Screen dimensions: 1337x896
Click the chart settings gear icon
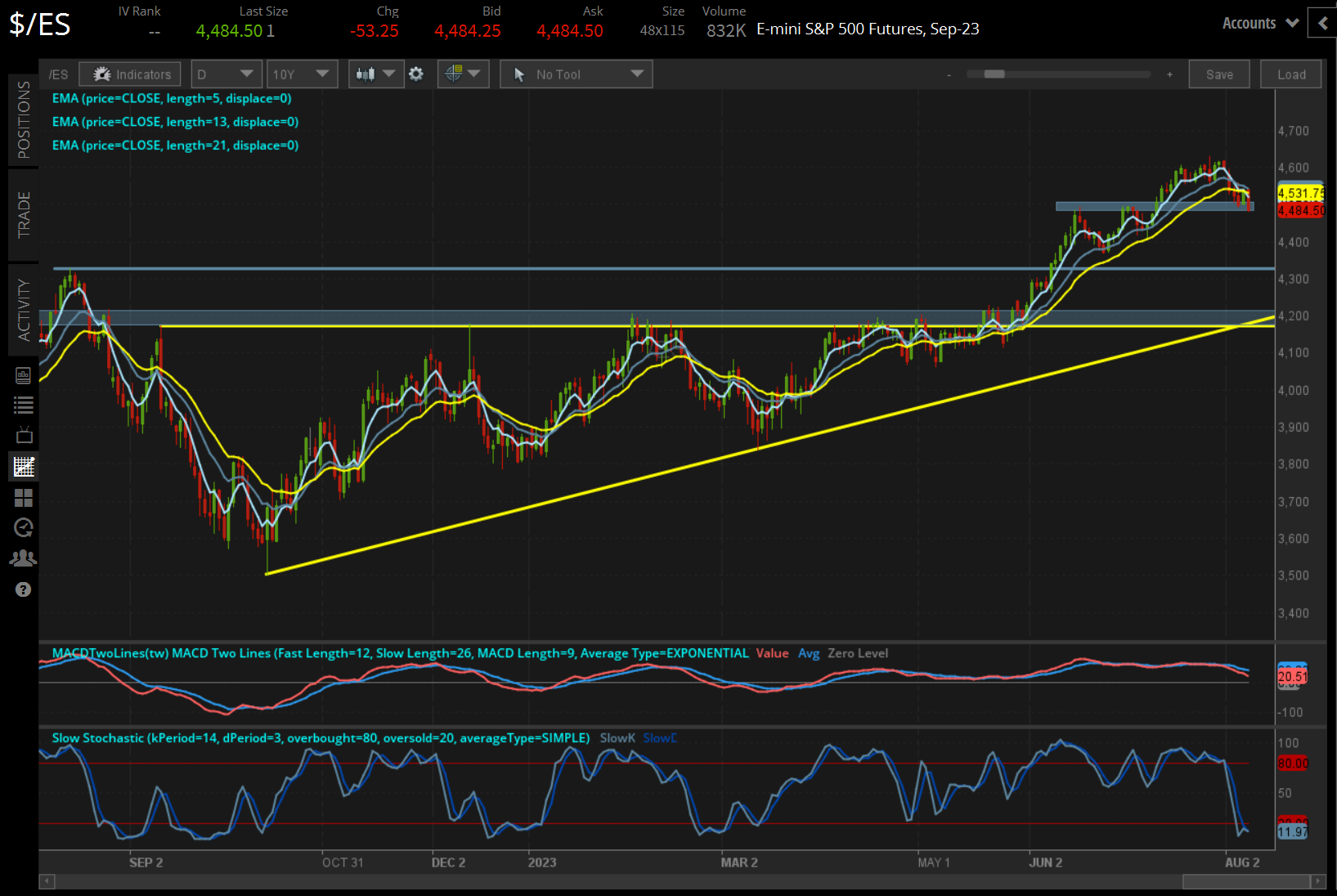pos(416,74)
